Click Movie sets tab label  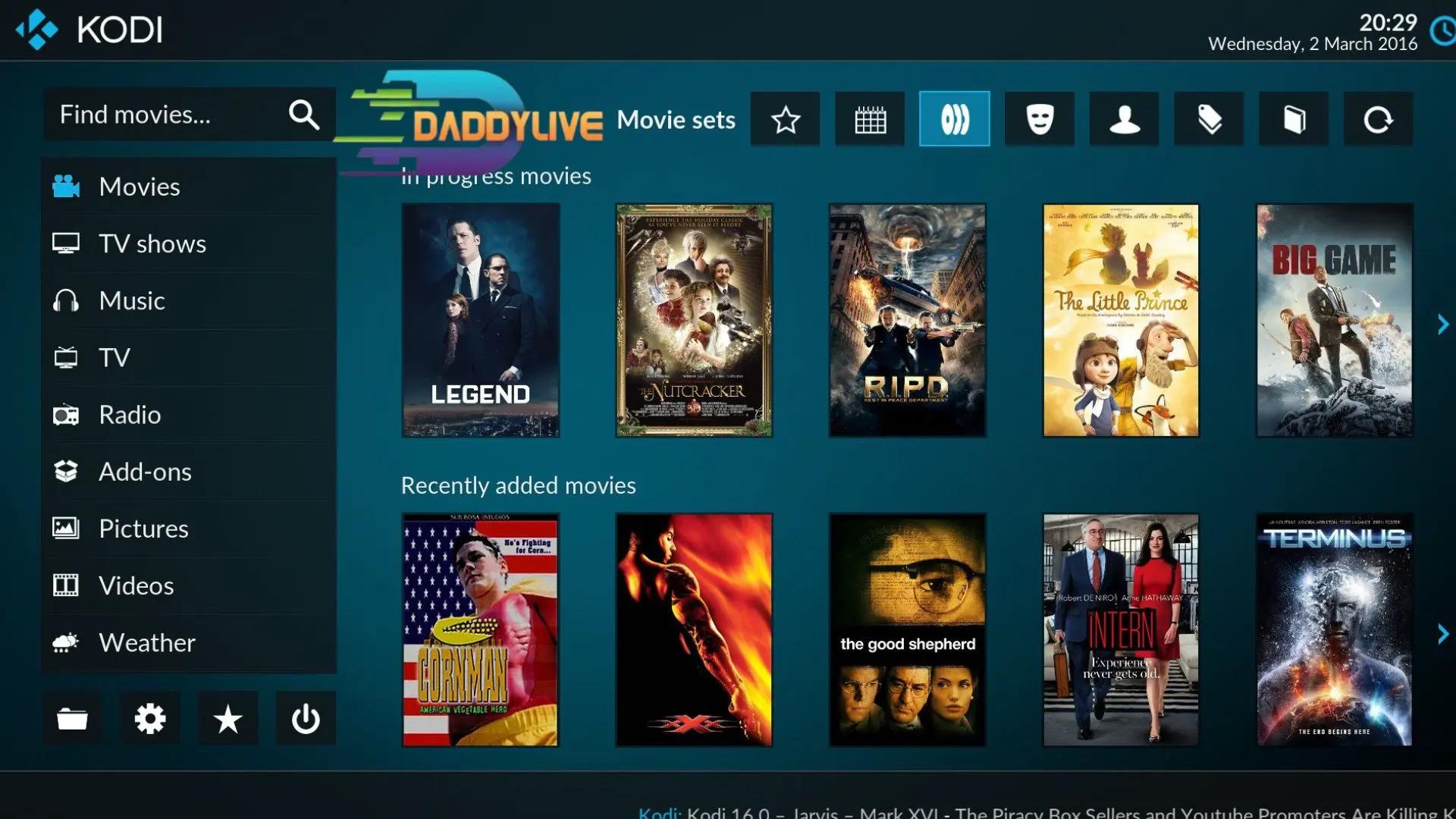[676, 118]
